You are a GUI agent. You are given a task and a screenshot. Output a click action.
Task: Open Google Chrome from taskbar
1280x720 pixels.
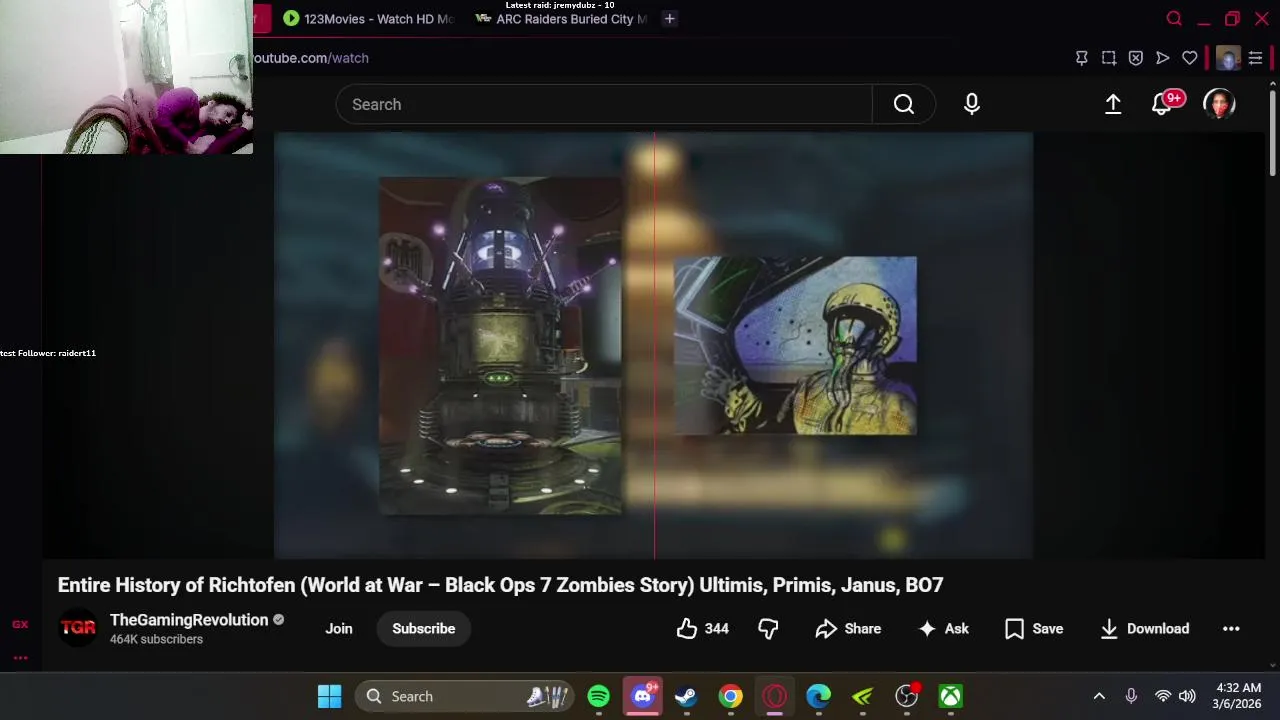click(x=731, y=696)
